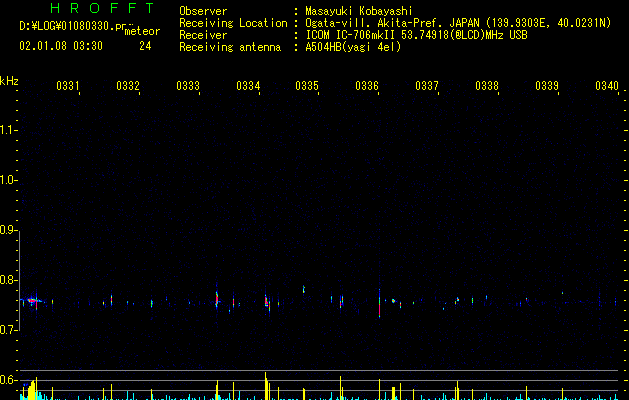Click the Receiving Location field label
The height and width of the screenshot is (400, 629).
point(233,23)
